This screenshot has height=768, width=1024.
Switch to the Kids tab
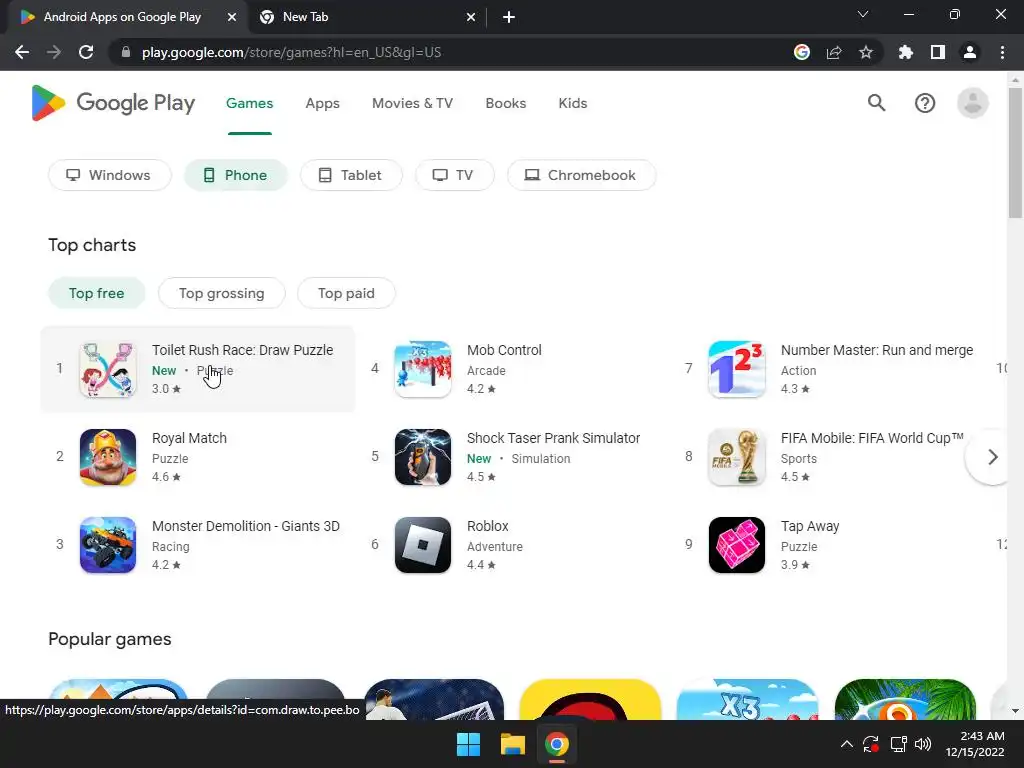click(x=573, y=103)
